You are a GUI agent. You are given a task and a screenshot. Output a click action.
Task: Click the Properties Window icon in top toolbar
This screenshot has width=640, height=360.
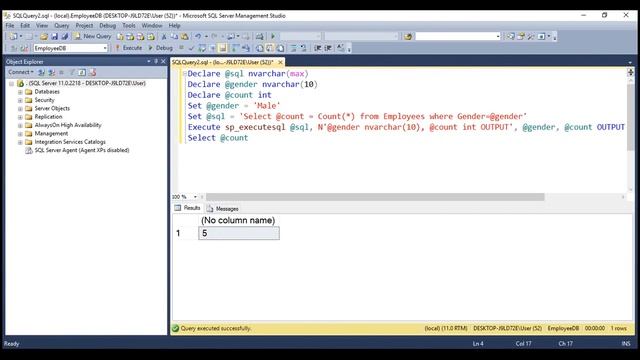pyautogui.click(x=521, y=36)
